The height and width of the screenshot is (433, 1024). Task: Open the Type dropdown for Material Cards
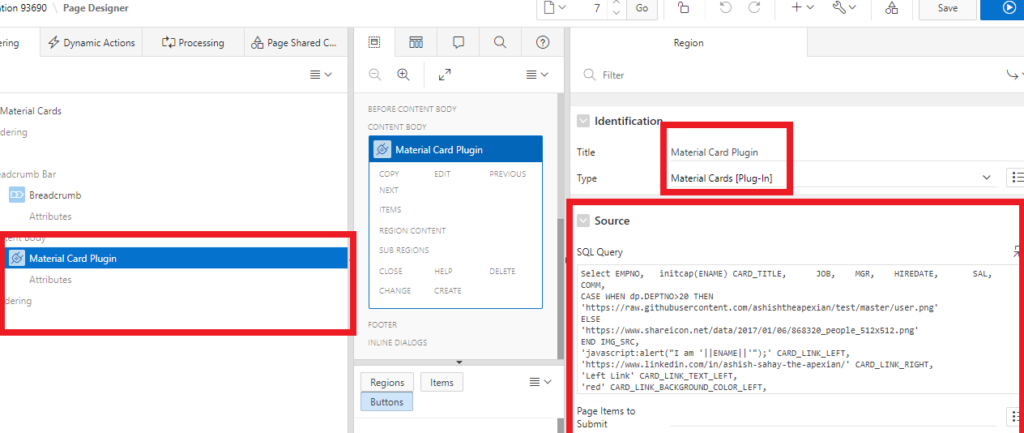[x=985, y=178]
